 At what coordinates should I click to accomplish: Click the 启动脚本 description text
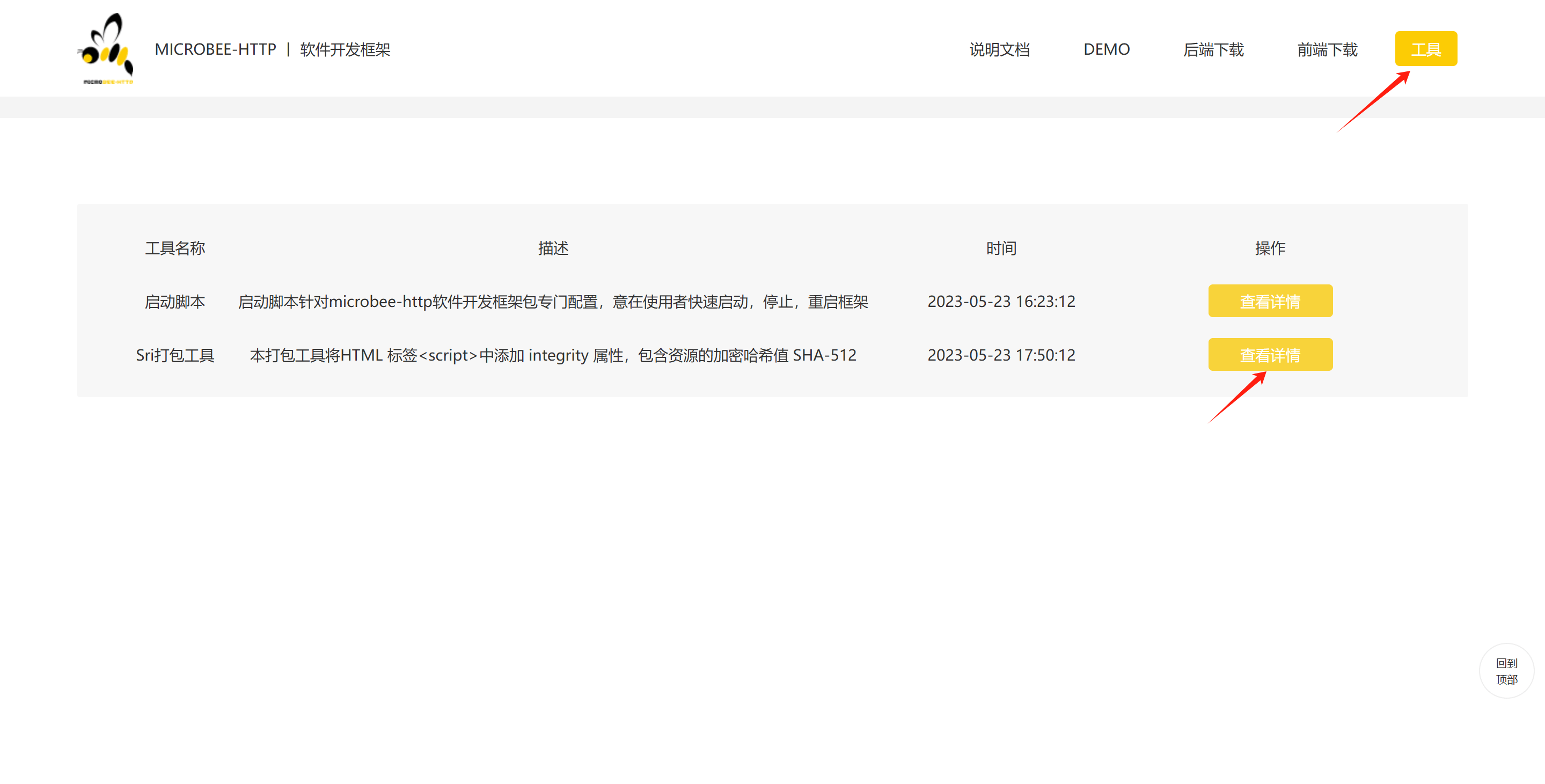[552, 302]
